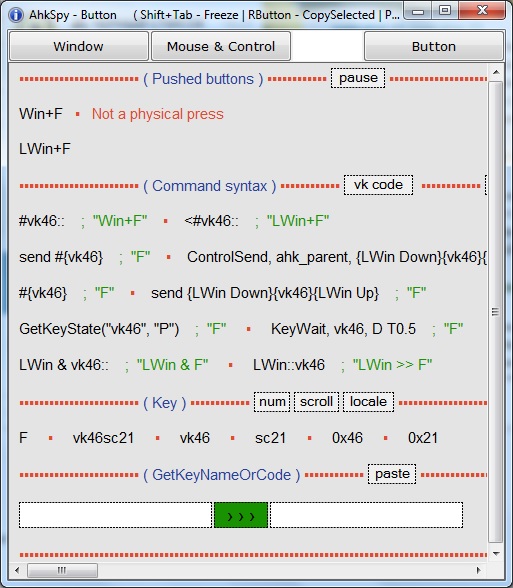This screenshot has height=588, width=513.
Task: Click the "KeyWait, vk46, D T0.5" text
Action: (x=343, y=329)
